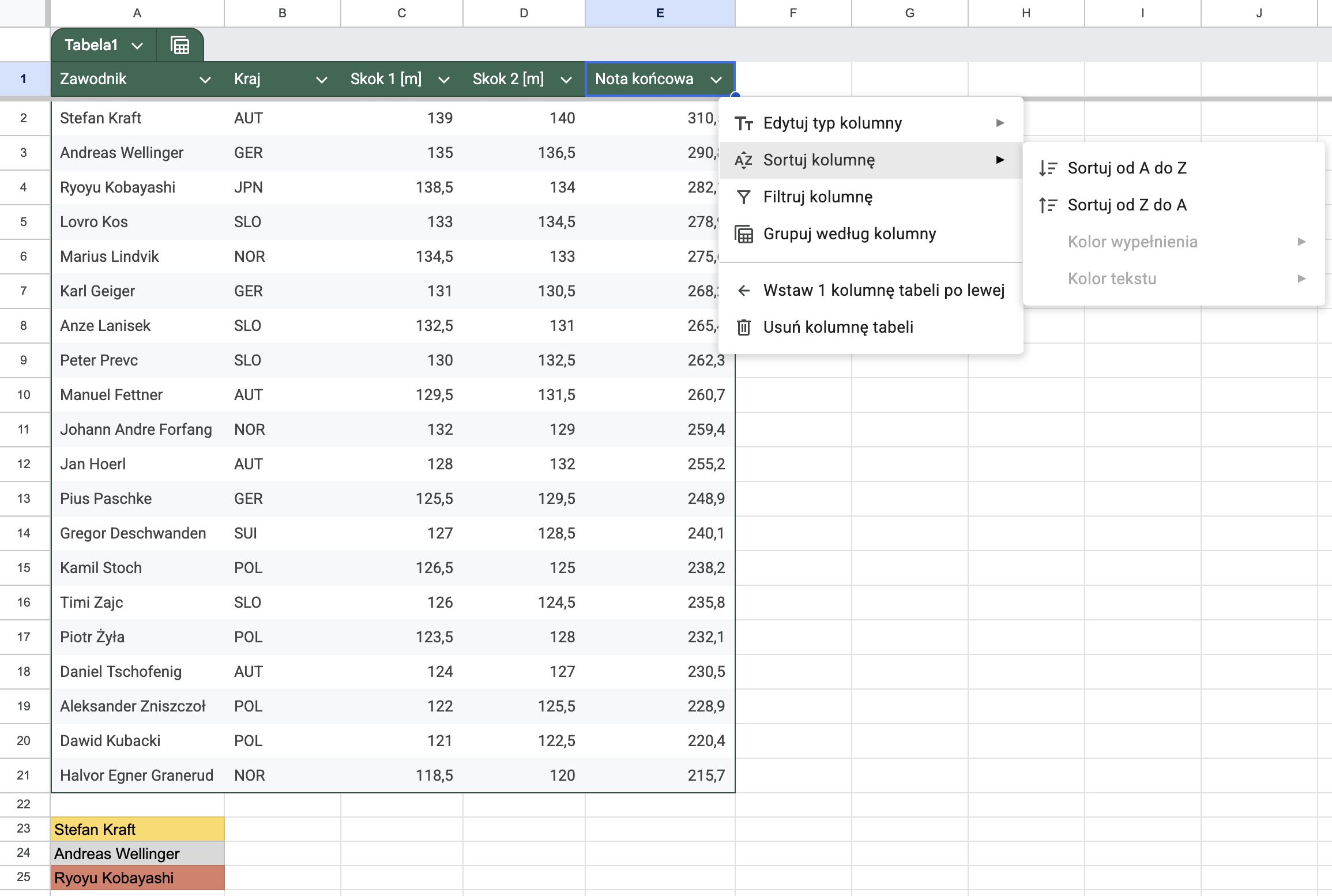The image size is (1332, 896).
Task: Click the AZ icon of Sortuj kolumnę
Action: click(744, 160)
